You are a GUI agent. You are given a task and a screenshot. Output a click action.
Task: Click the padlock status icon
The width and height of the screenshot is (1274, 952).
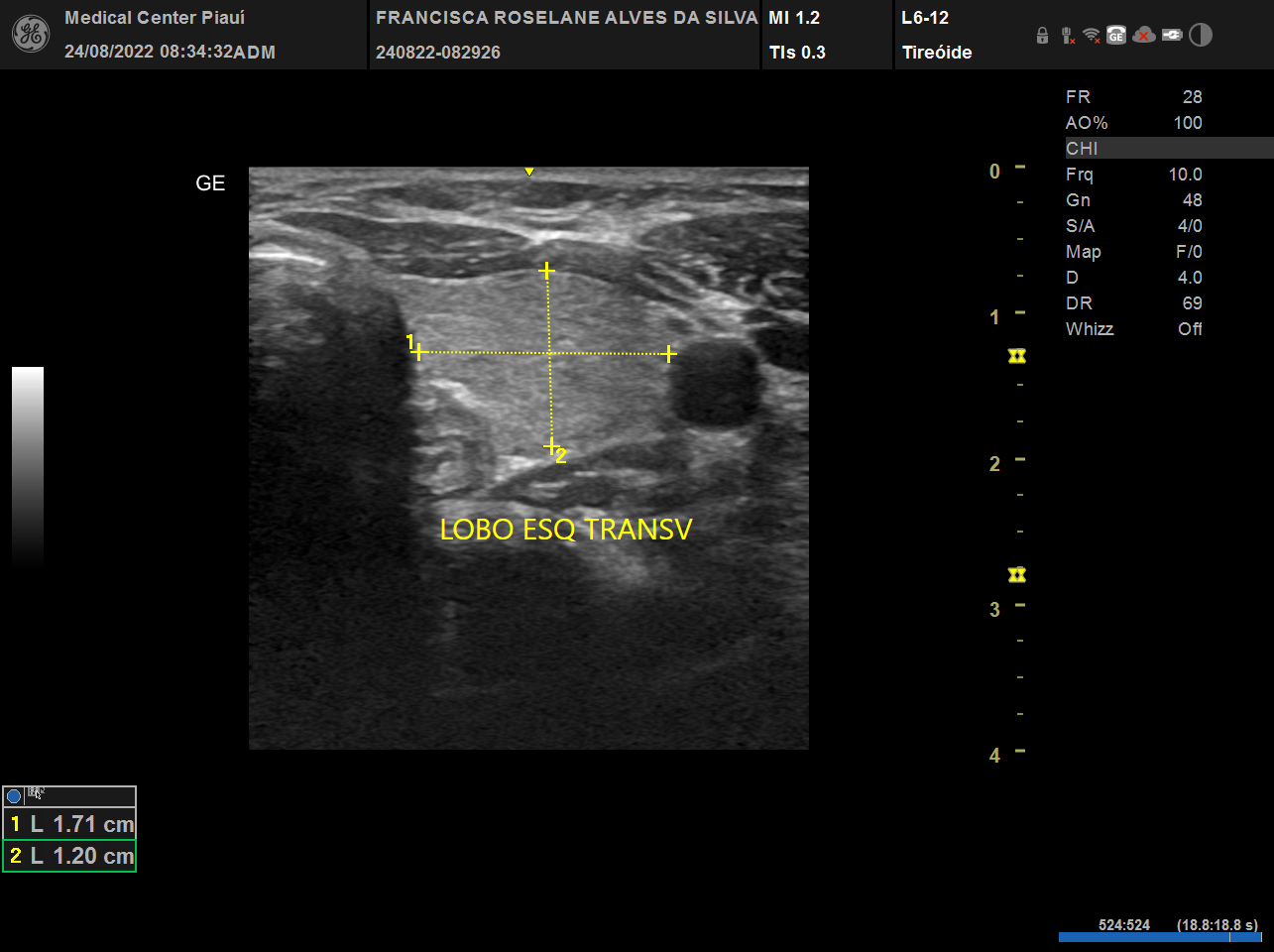point(1042,36)
